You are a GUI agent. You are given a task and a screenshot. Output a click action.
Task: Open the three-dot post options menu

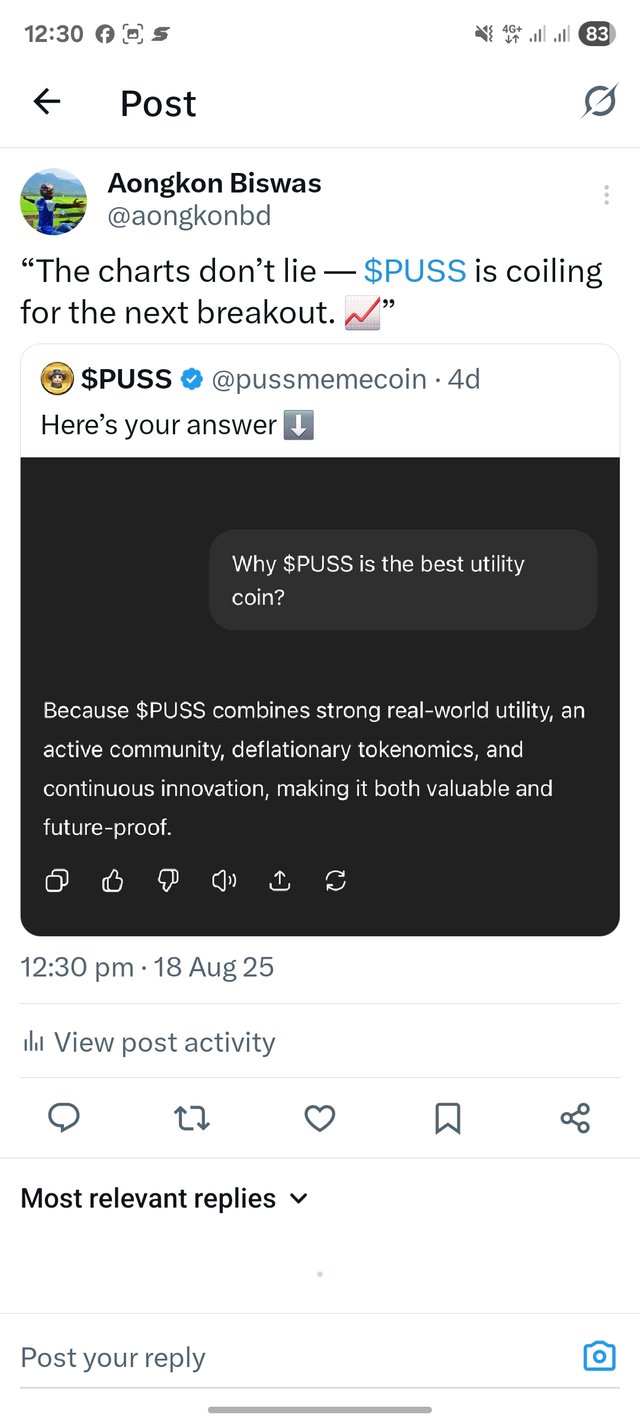(606, 196)
